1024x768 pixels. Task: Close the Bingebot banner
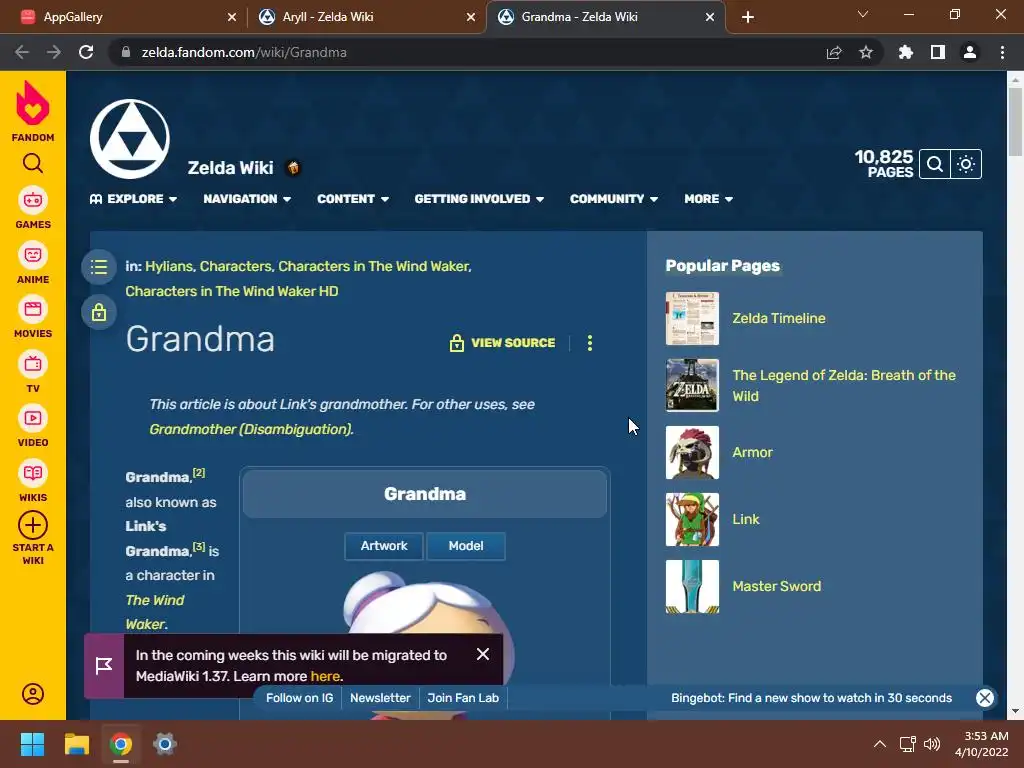(985, 697)
